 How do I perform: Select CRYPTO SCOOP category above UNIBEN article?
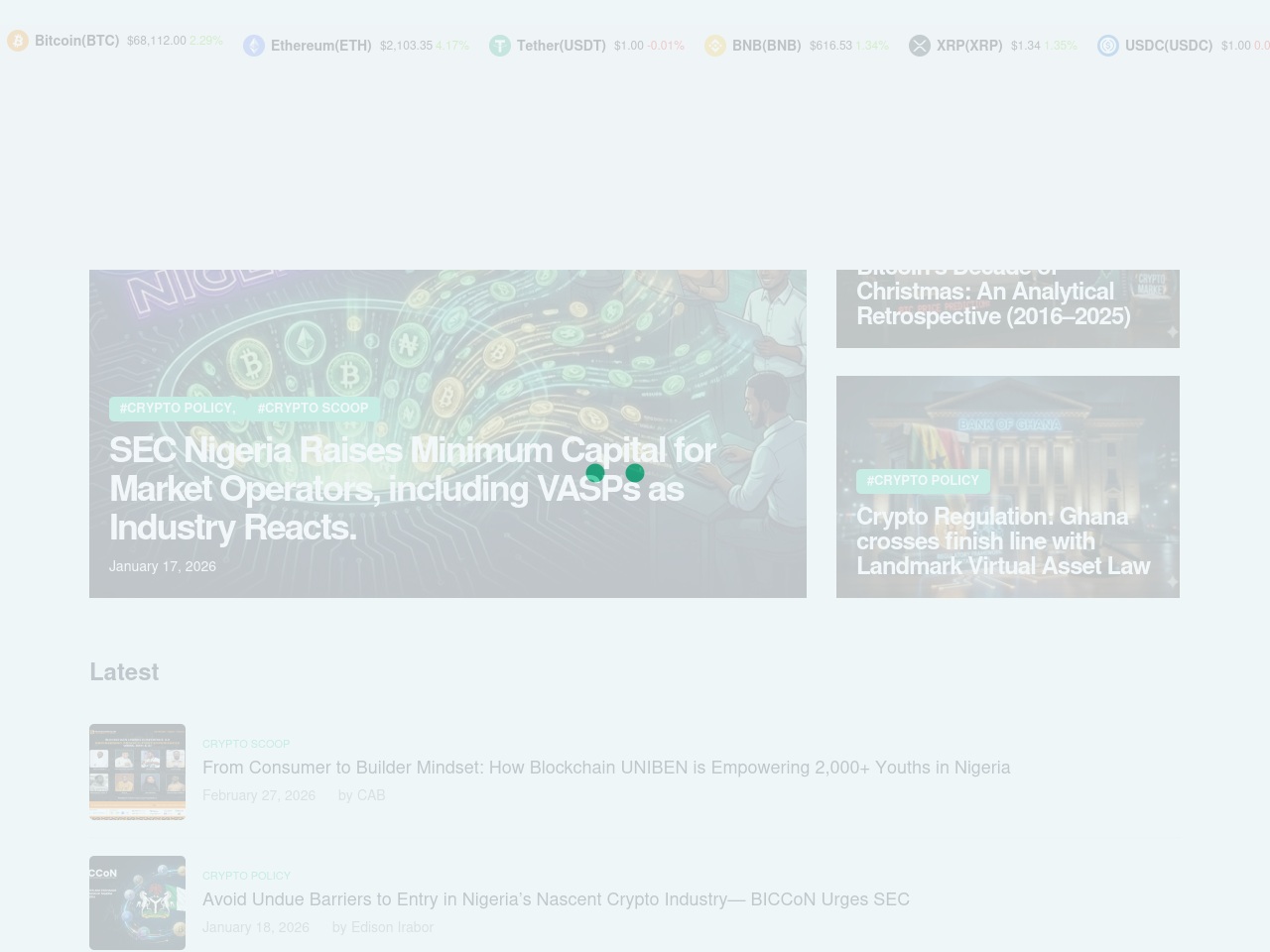tap(246, 744)
